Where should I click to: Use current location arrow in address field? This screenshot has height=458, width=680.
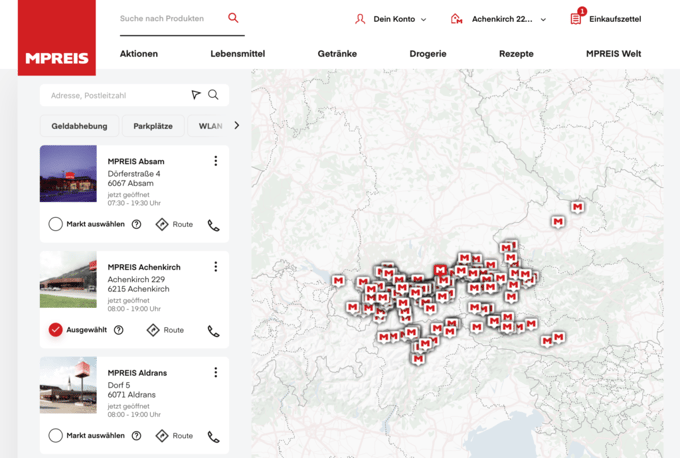pos(196,95)
